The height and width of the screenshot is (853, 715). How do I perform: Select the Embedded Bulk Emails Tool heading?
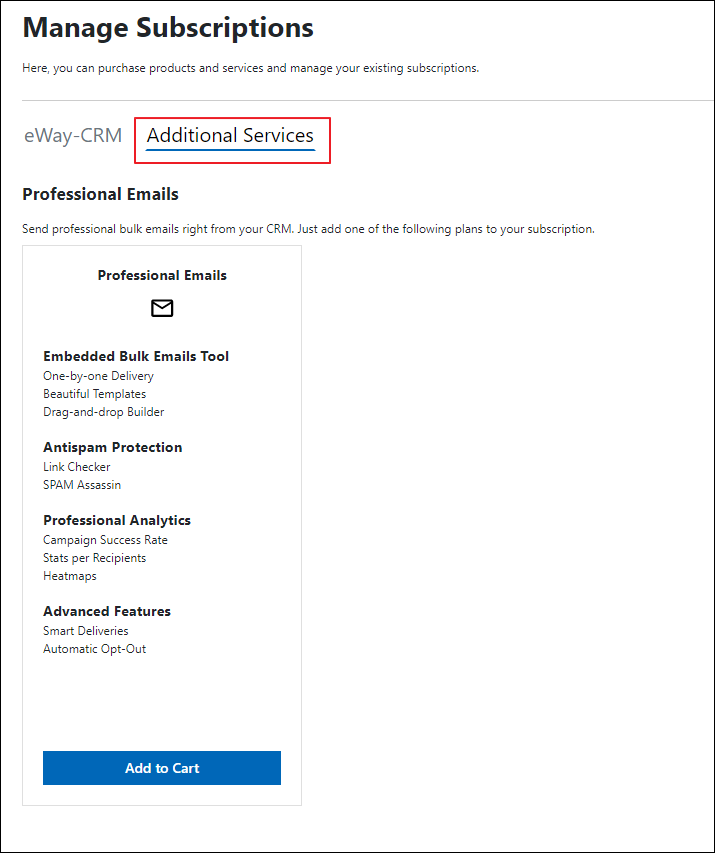pyautogui.click(x=136, y=356)
